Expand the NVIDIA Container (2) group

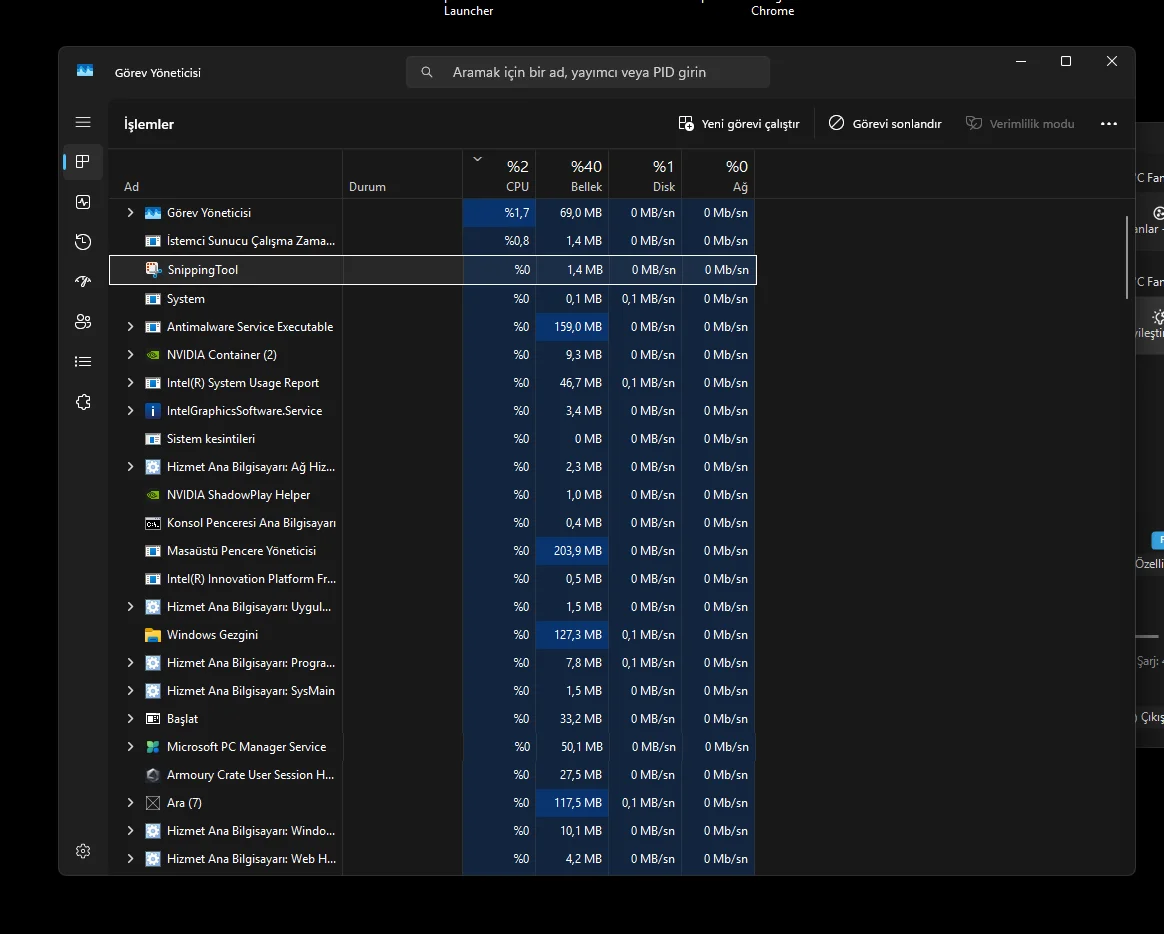tap(130, 355)
